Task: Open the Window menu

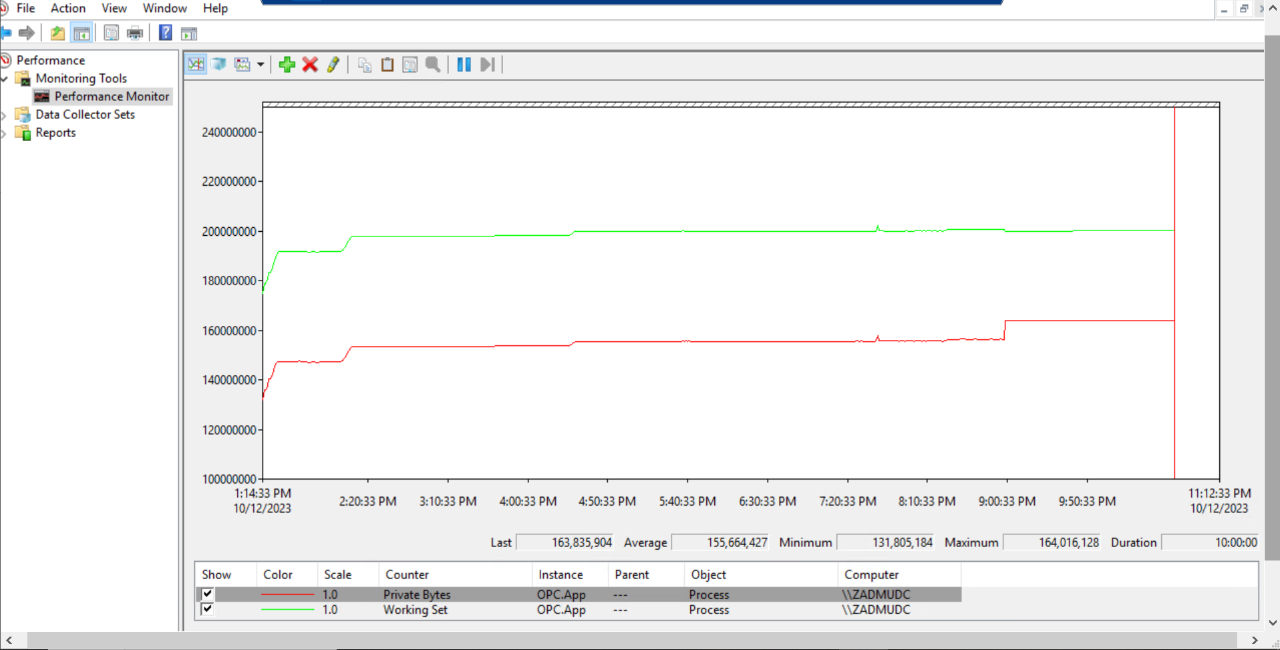Action: [x=165, y=8]
